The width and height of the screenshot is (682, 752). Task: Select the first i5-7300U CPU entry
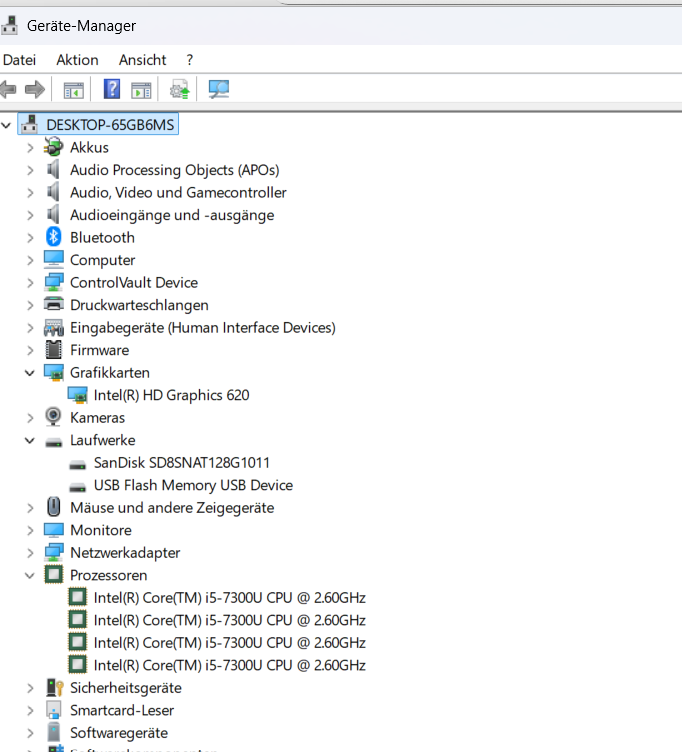coord(230,598)
